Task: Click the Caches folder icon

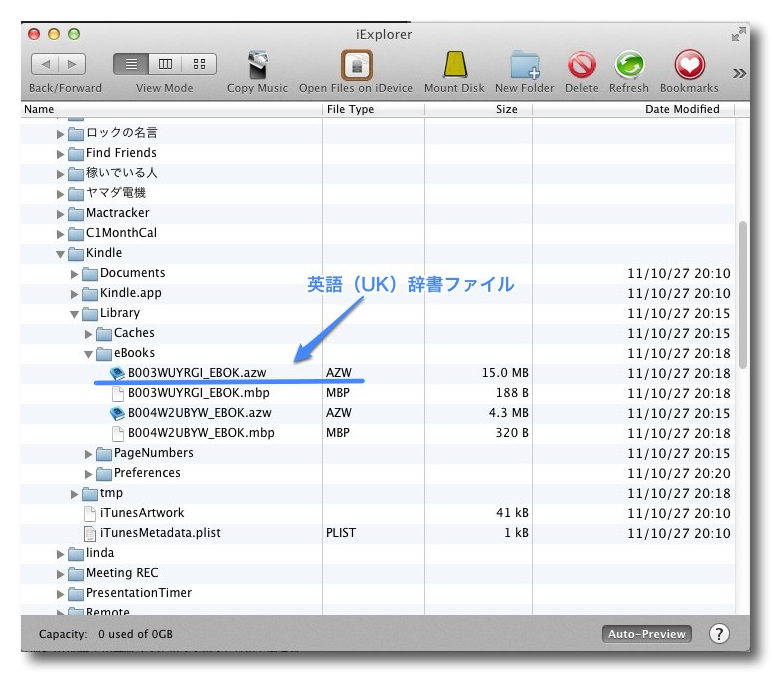Action: 103,334
